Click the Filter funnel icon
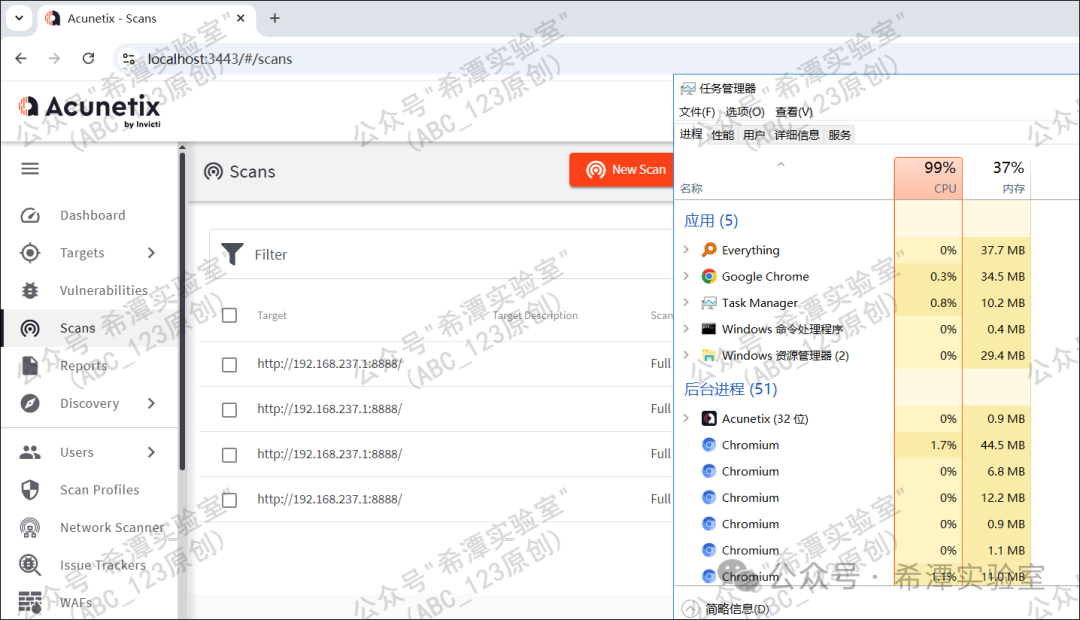The height and width of the screenshot is (620, 1080). pyautogui.click(x=232, y=254)
